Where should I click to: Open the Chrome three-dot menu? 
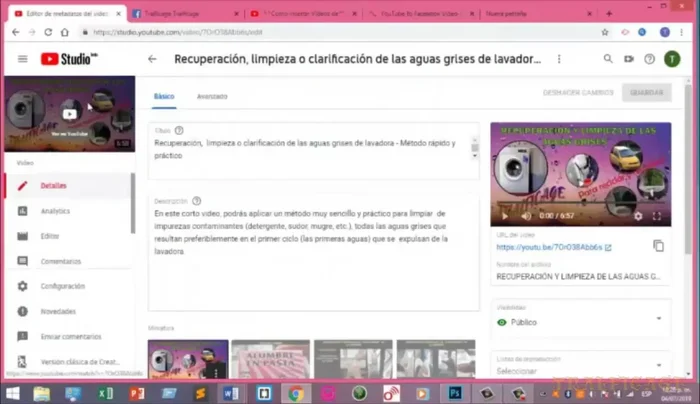point(682,32)
